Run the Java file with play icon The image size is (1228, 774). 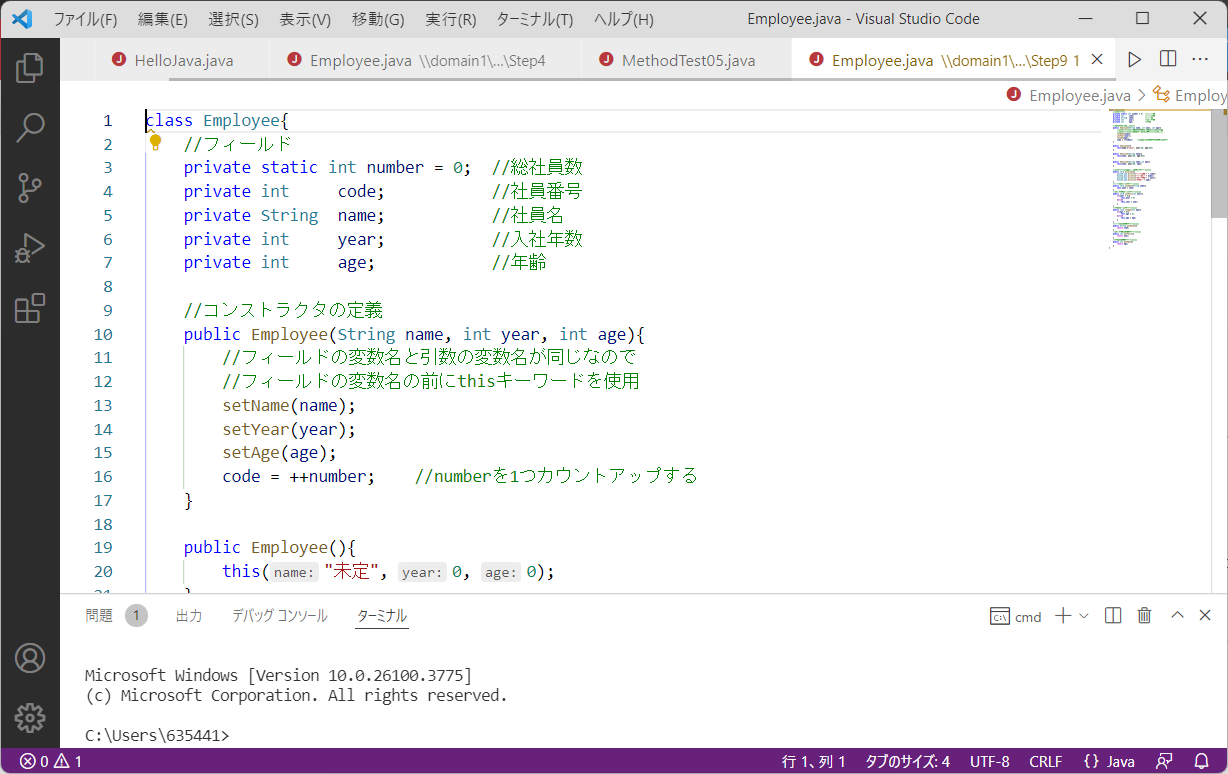pos(1134,60)
